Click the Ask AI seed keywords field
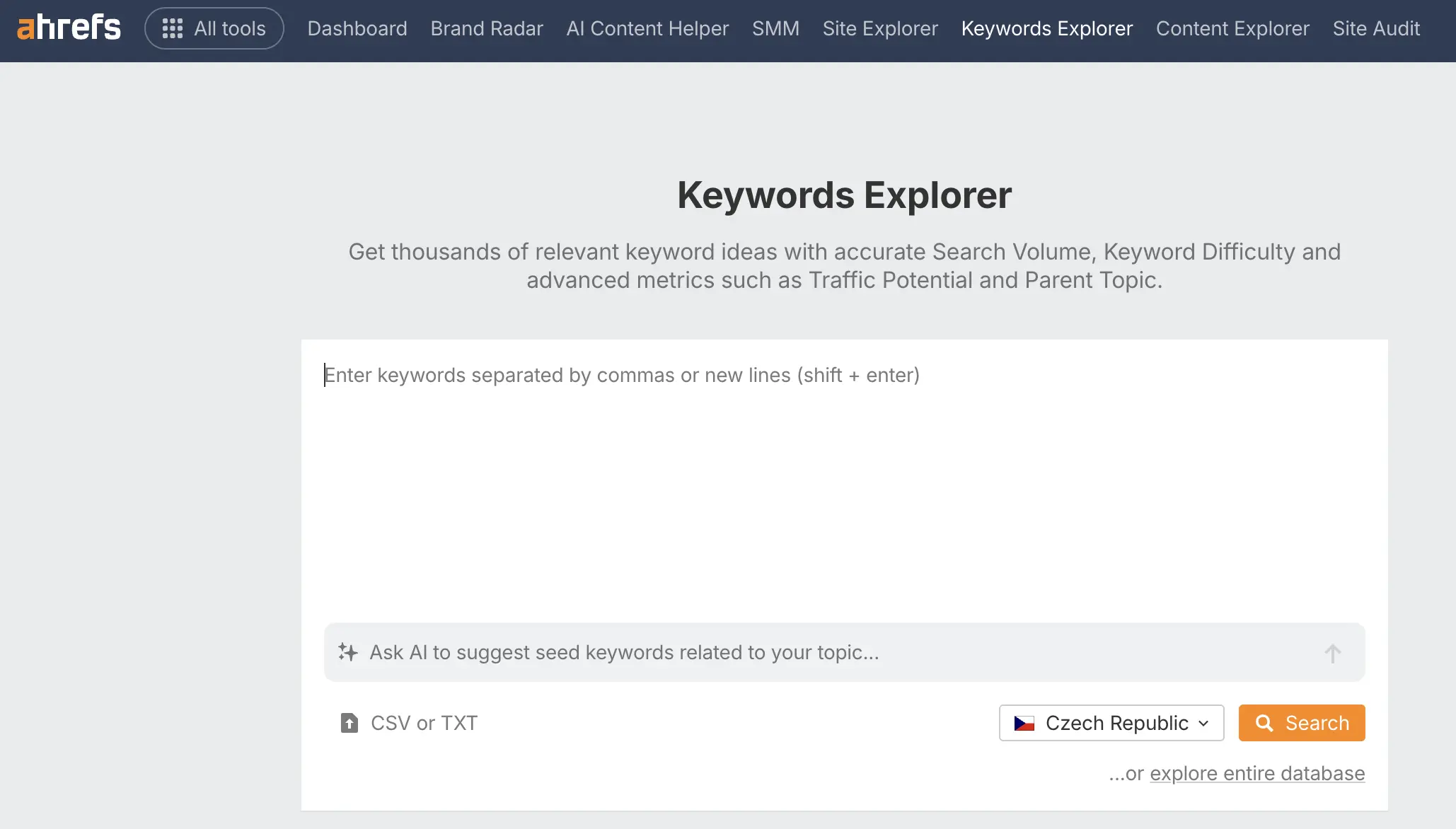The image size is (1456, 829). coord(844,652)
